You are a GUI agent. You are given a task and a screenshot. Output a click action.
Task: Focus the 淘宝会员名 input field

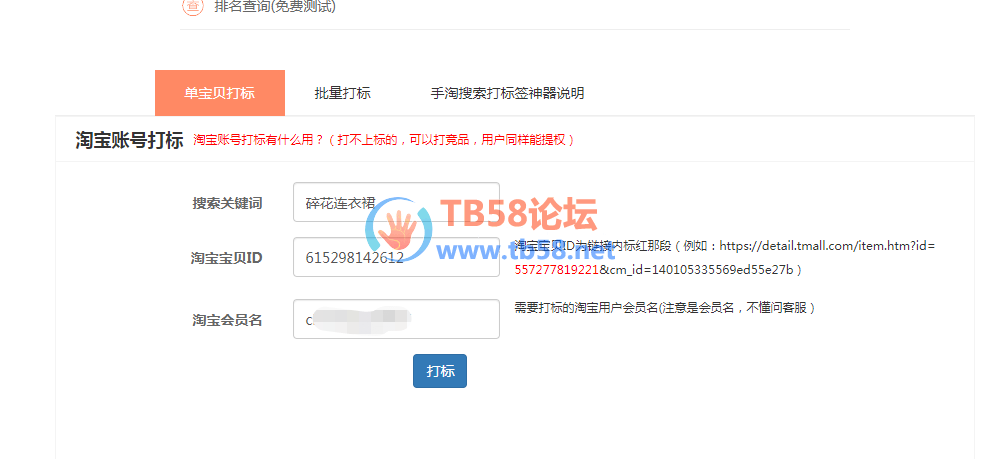(396, 319)
